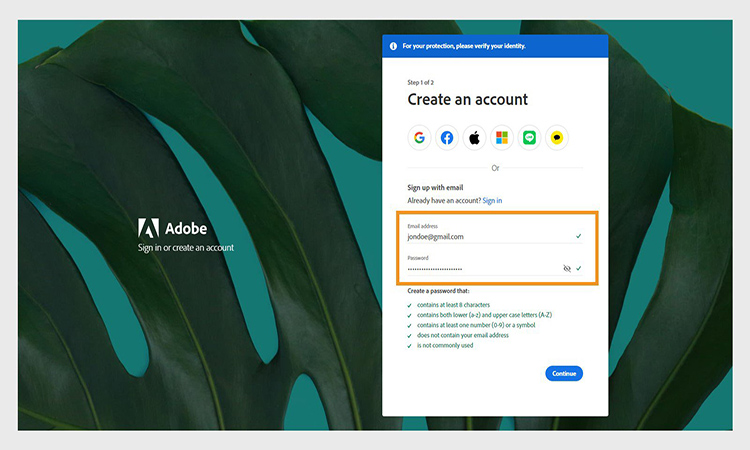Click the info icon in blue banner
The height and width of the screenshot is (450, 750).
[393, 46]
